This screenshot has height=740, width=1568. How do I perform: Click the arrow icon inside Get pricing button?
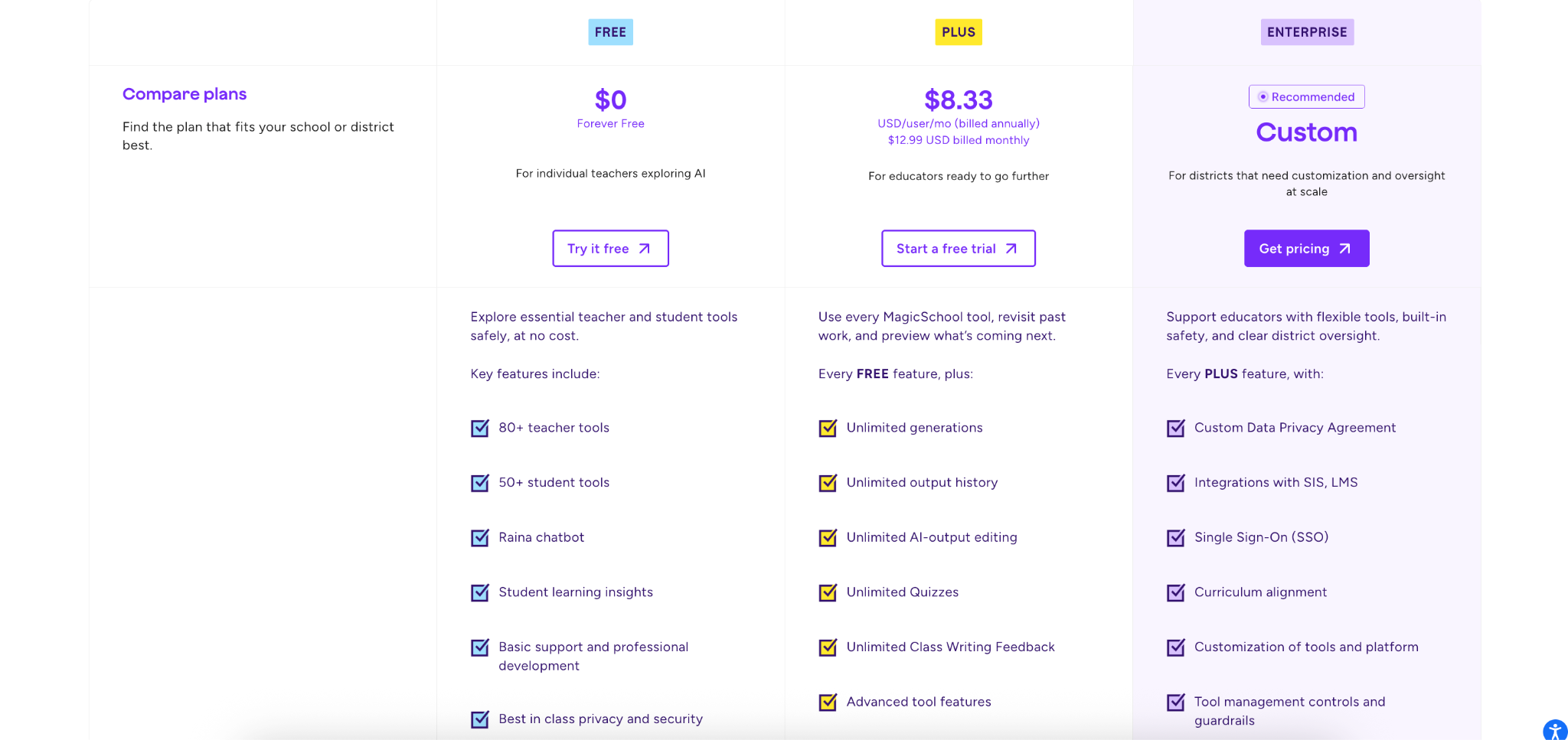tap(1344, 248)
